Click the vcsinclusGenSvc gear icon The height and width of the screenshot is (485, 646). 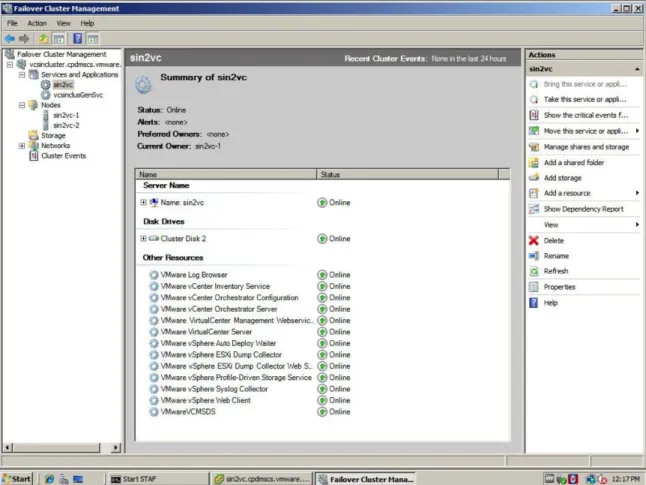[x=45, y=95]
